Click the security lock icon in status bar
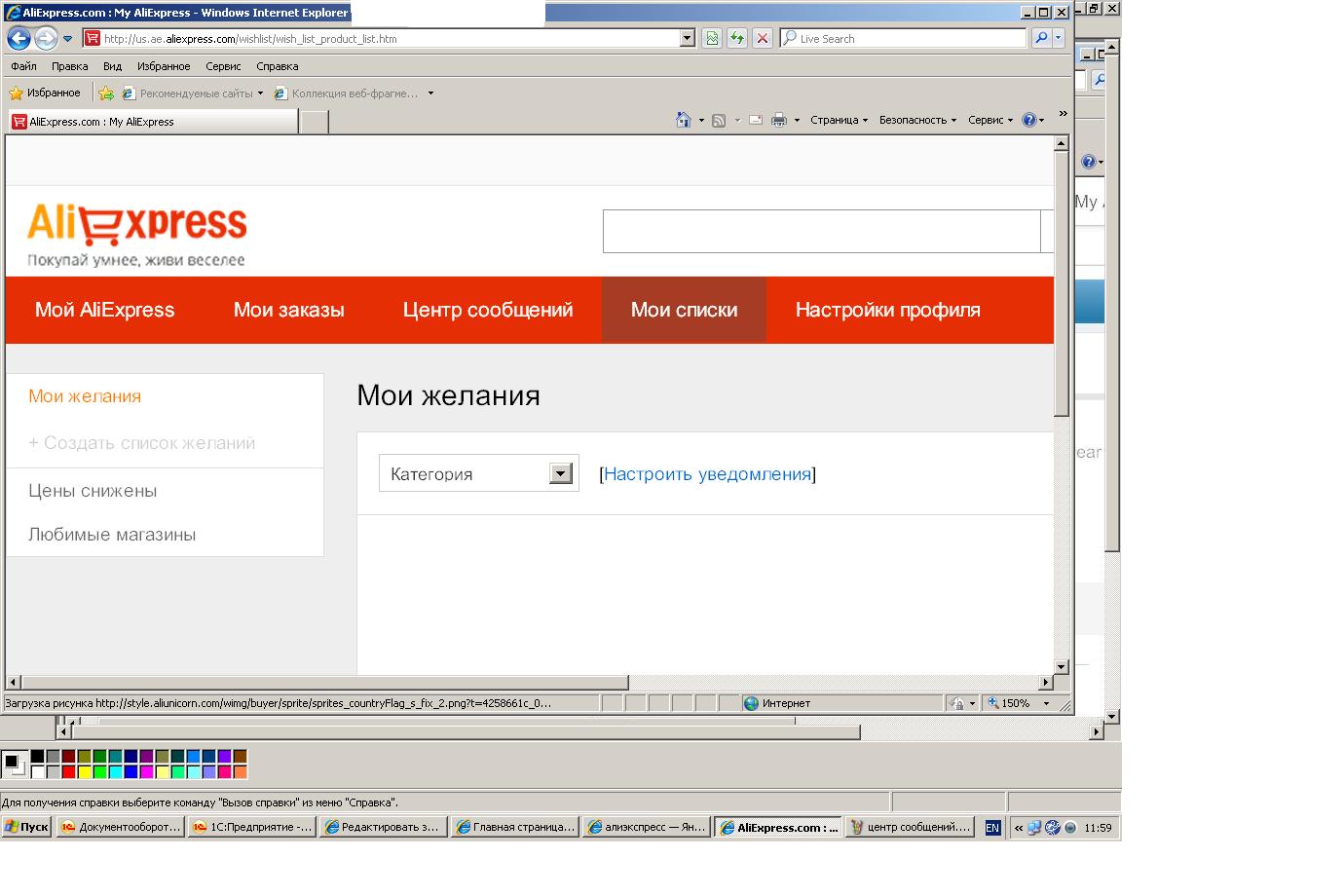 coord(957,703)
